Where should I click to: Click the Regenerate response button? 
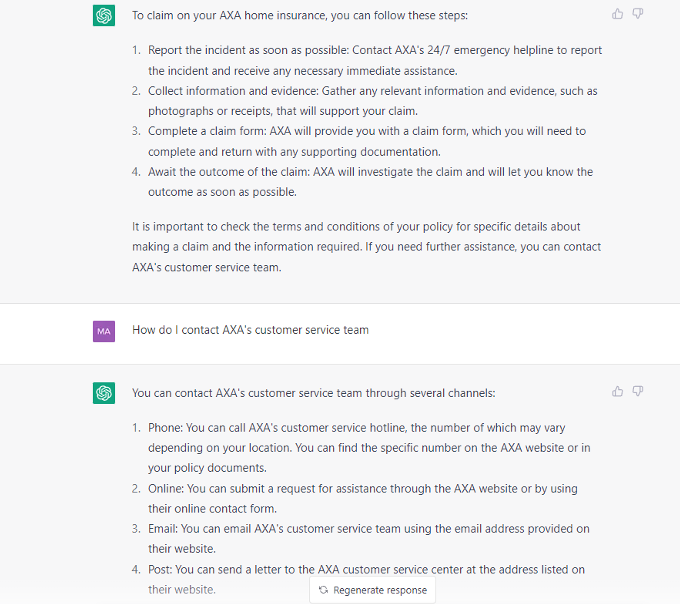coord(373,590)
